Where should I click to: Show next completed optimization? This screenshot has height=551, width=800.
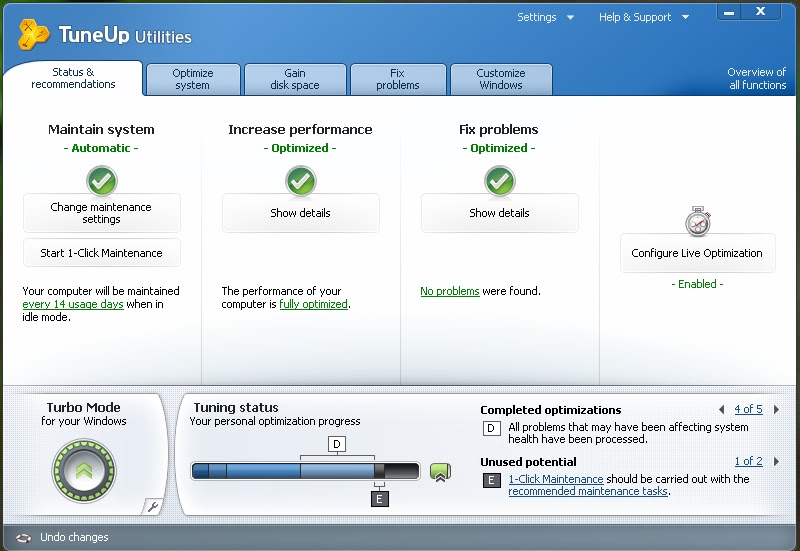coord(777,409)
